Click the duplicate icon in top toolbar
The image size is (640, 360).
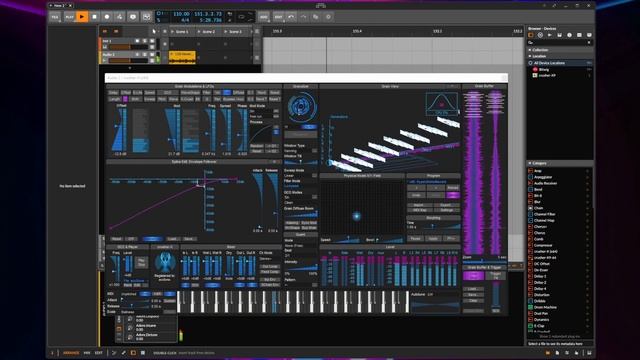(316, 17)
